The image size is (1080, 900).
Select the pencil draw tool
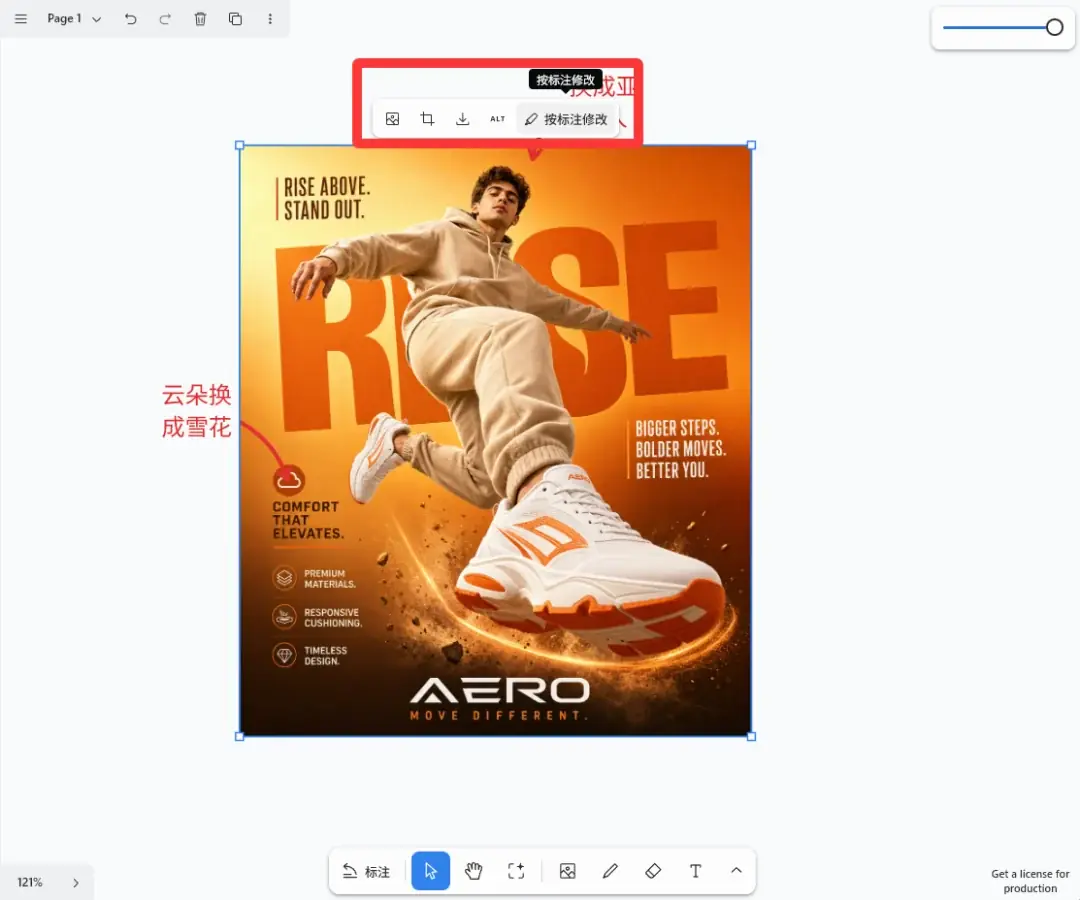click(x=610, y=871)
